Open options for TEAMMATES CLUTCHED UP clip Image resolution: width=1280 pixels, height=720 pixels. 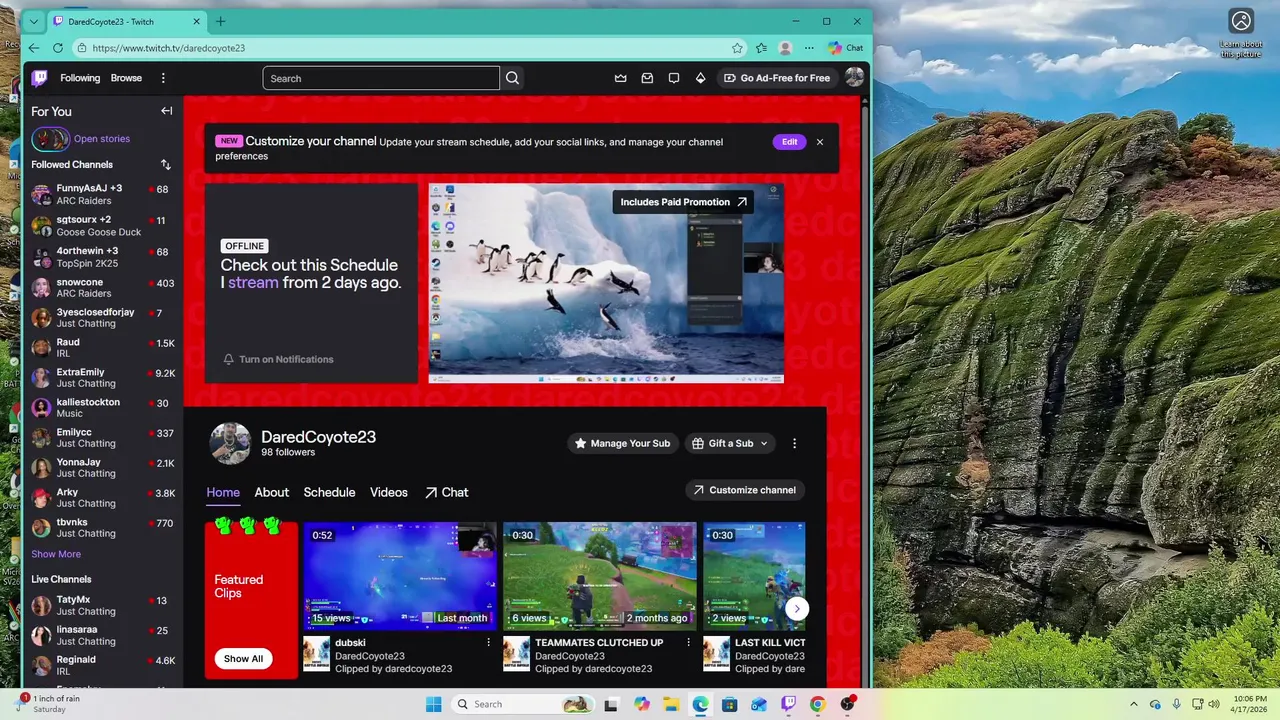coord(688,642)
